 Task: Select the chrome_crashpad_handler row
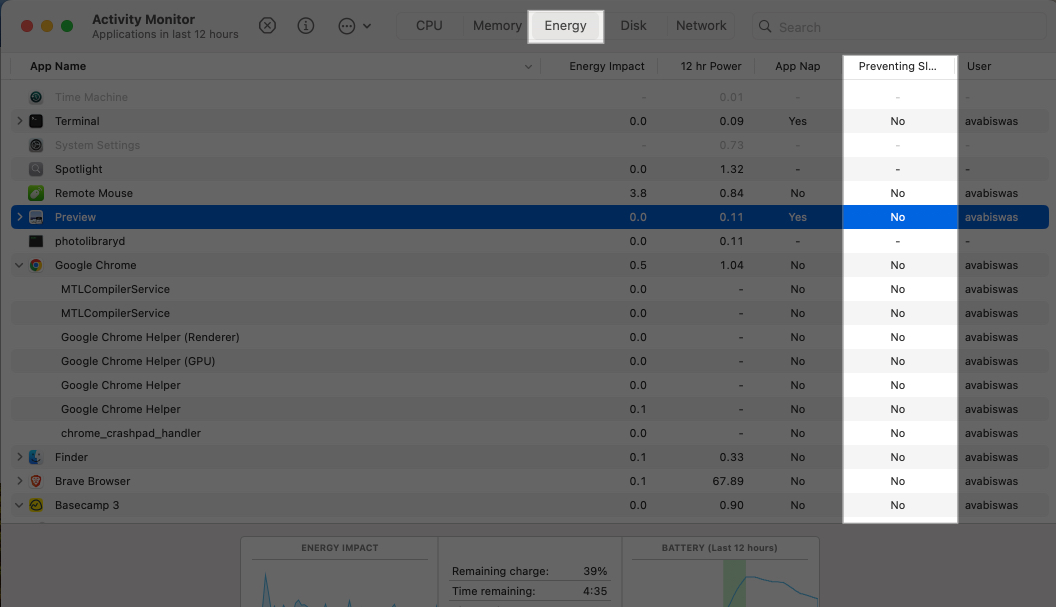(530, 433)
